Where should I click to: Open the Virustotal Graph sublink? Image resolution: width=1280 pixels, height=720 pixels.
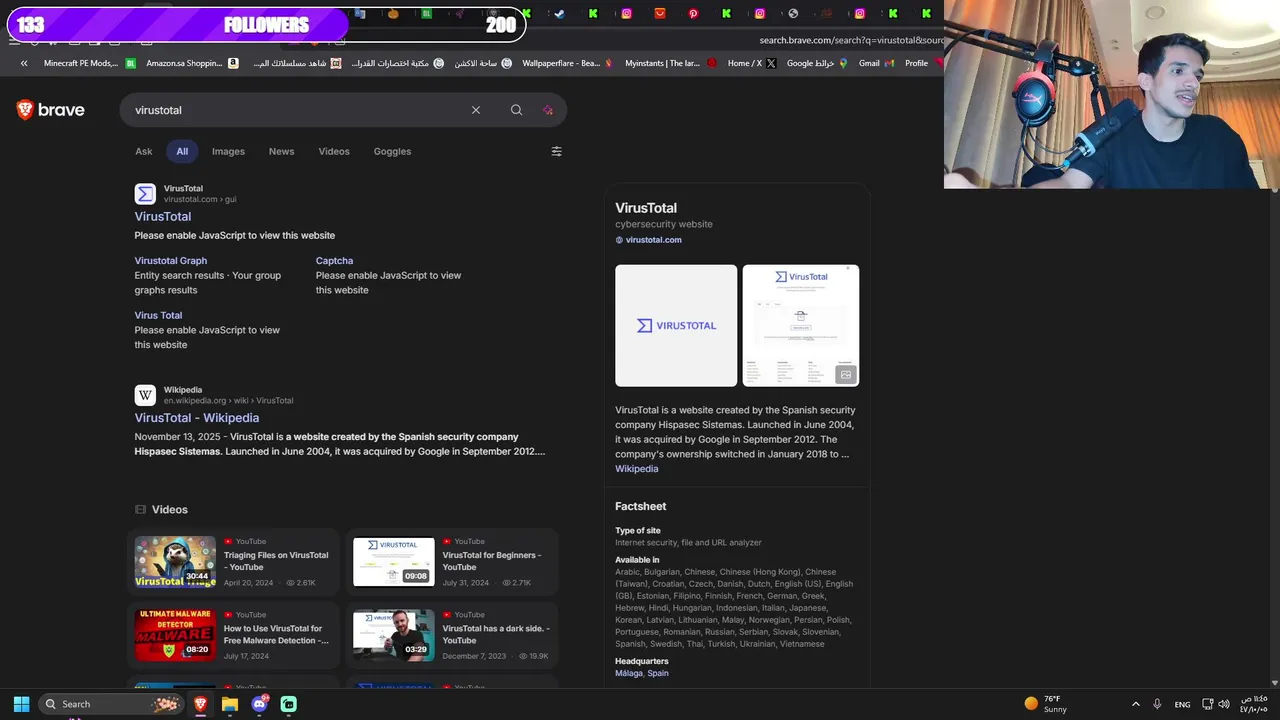[x=171, y=260]
